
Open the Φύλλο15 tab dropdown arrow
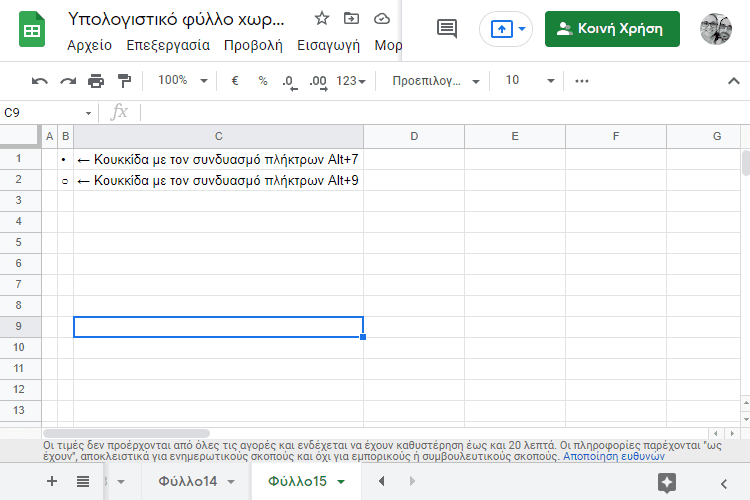tap(341, 482)
